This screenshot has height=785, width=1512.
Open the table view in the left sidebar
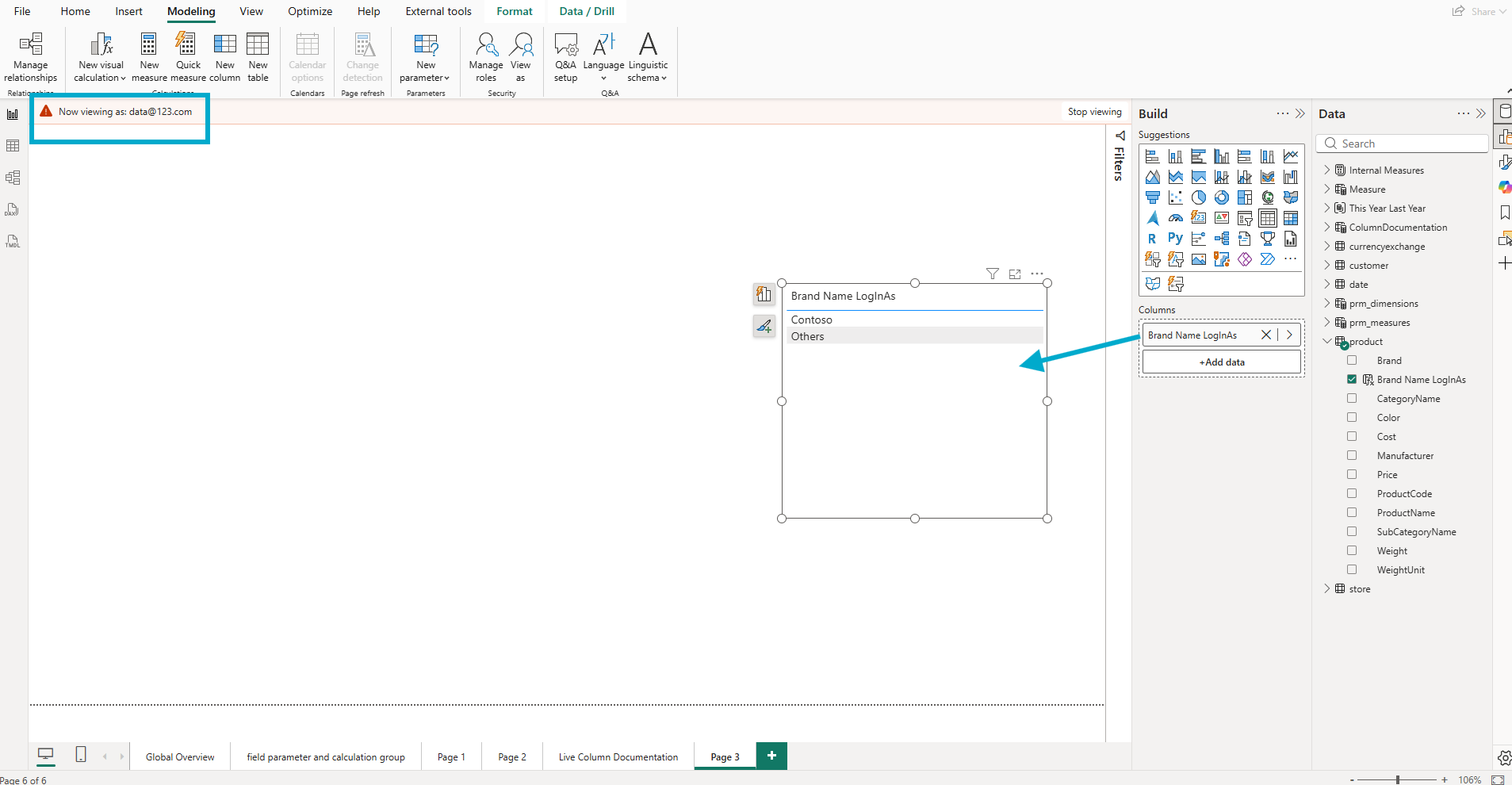click(x=13, y=146)
